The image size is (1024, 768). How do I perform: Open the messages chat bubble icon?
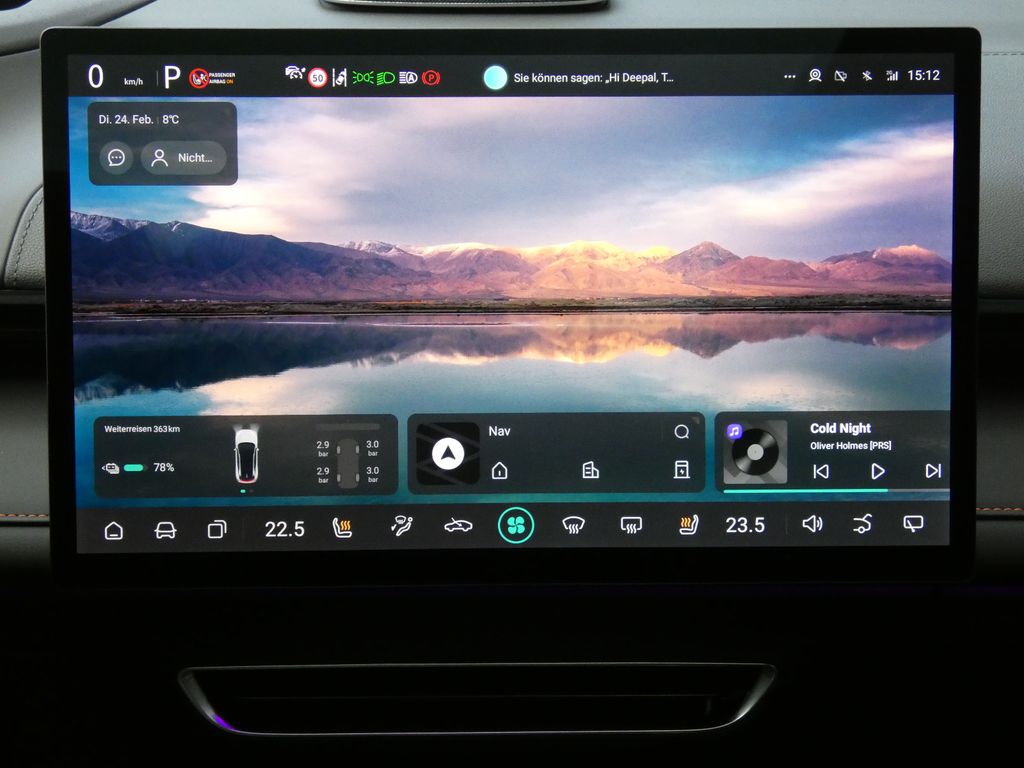[116, 158]
